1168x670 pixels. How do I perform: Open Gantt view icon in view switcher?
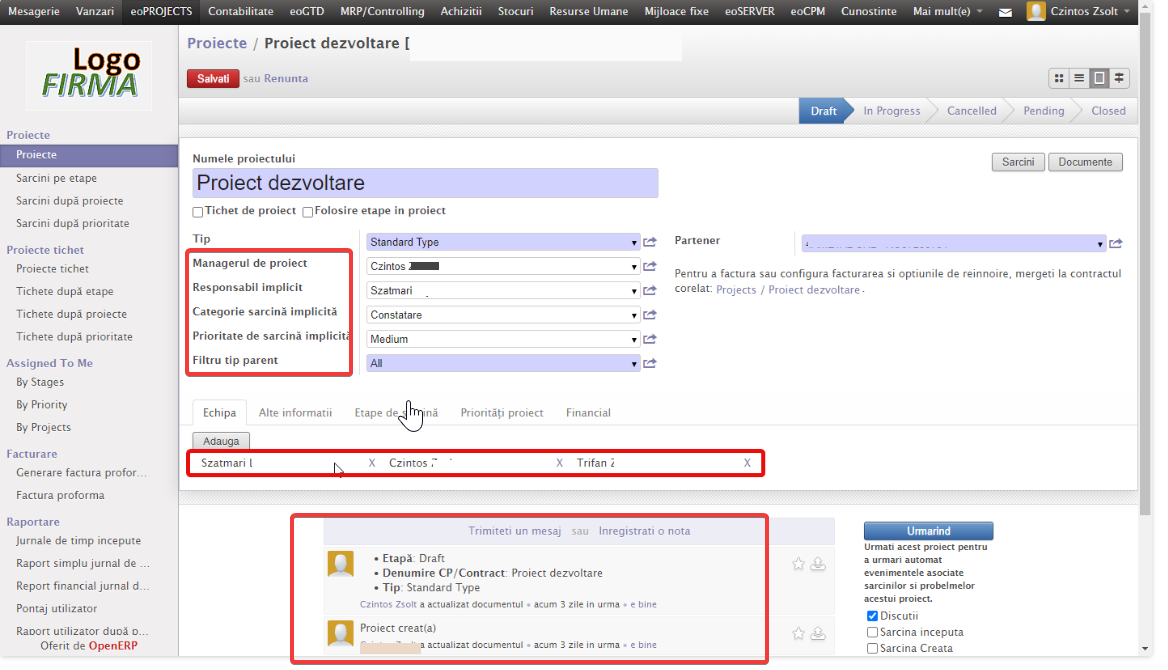click(x=1119, y=78)
